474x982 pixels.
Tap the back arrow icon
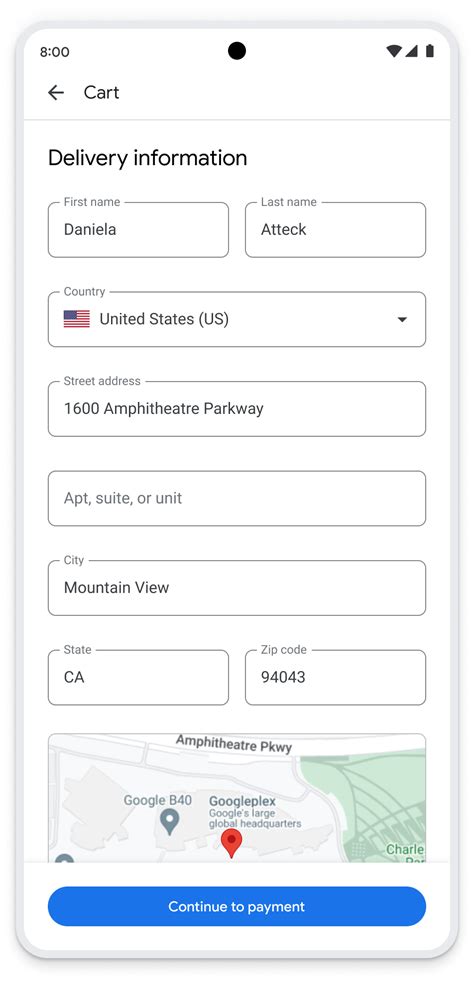click(56, 93)
